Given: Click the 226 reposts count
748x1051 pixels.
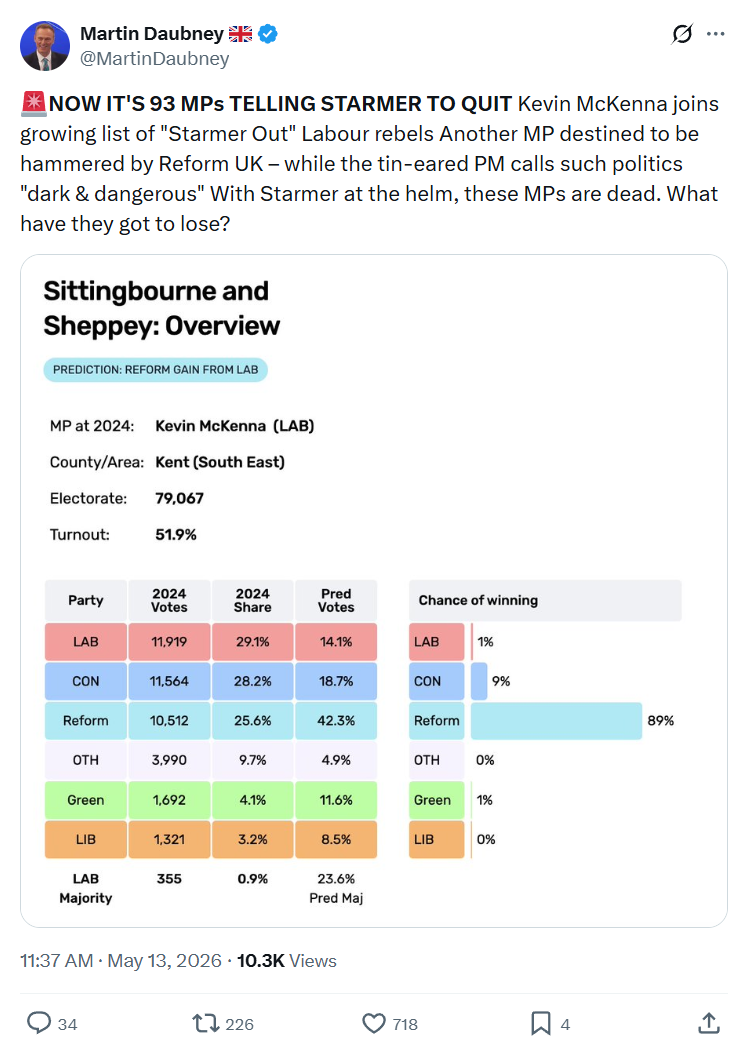Looking at the screenshot, I should pyautogui.click(x=239, y=1024).
